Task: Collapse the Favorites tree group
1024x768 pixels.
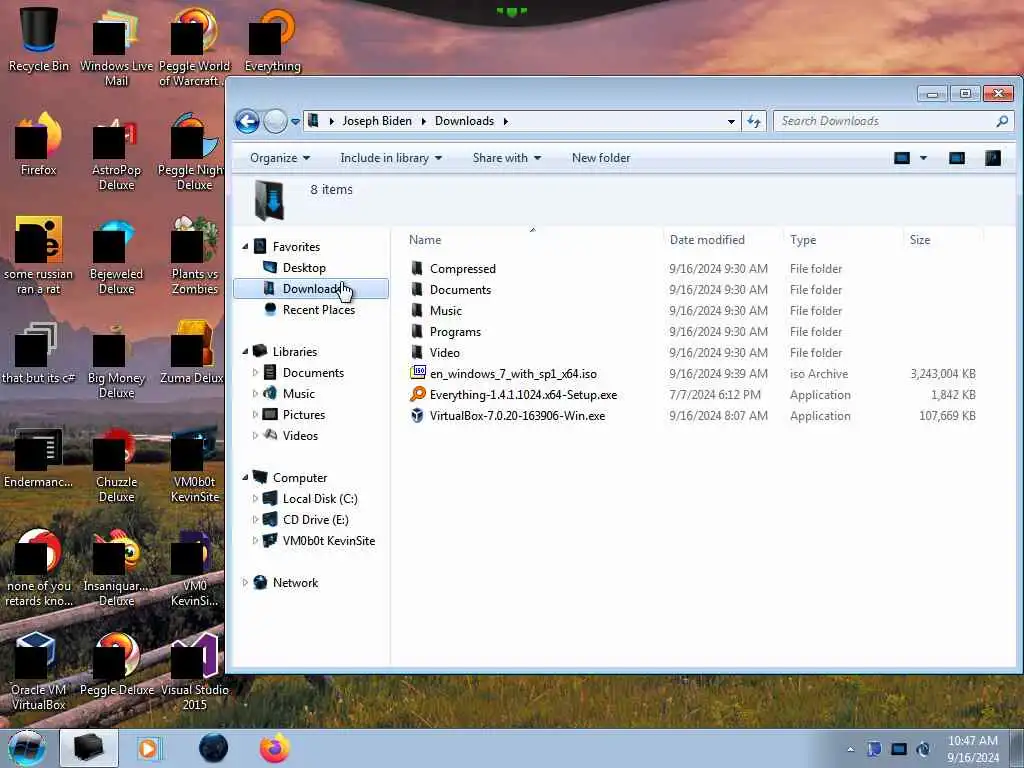Action: [x=246, y=247]
